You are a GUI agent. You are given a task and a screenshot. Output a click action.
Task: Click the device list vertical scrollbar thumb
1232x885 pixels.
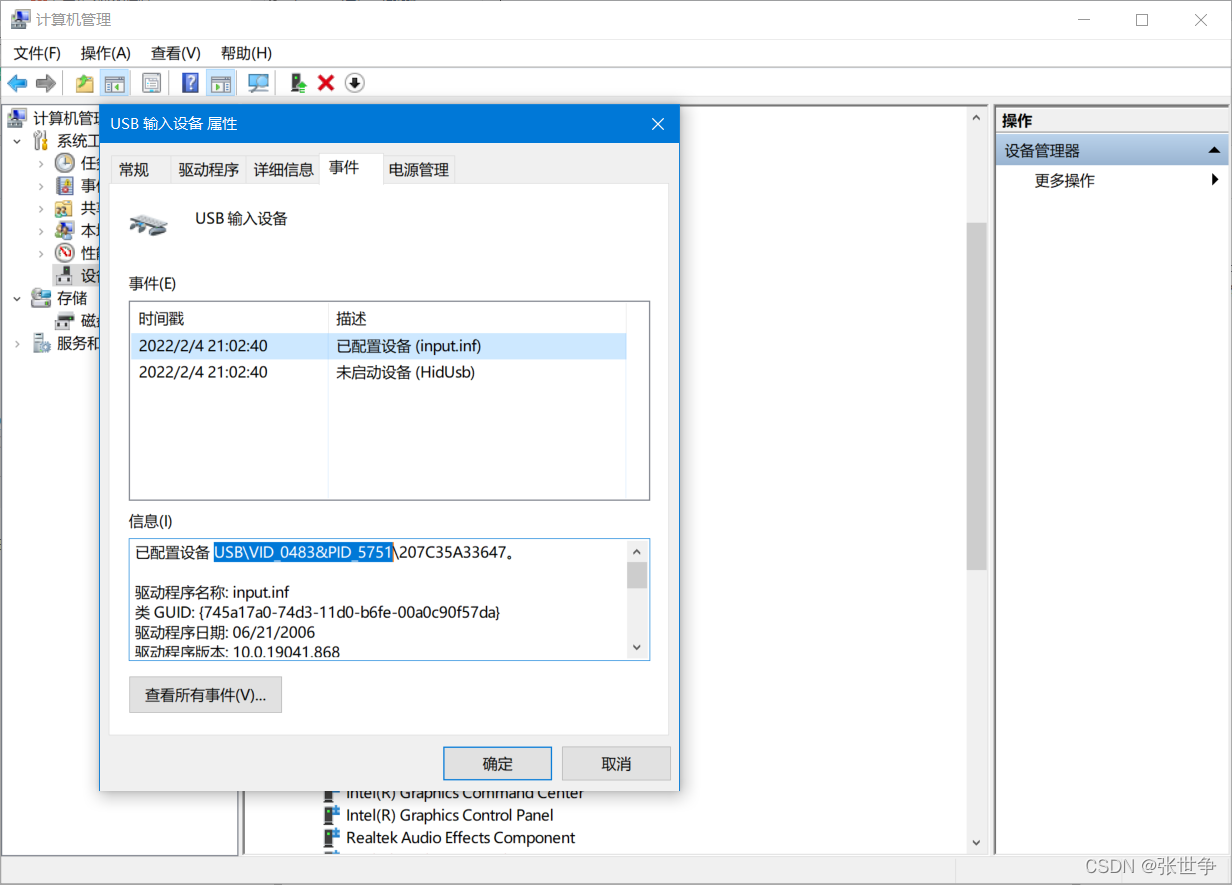(x=976, y=397)
